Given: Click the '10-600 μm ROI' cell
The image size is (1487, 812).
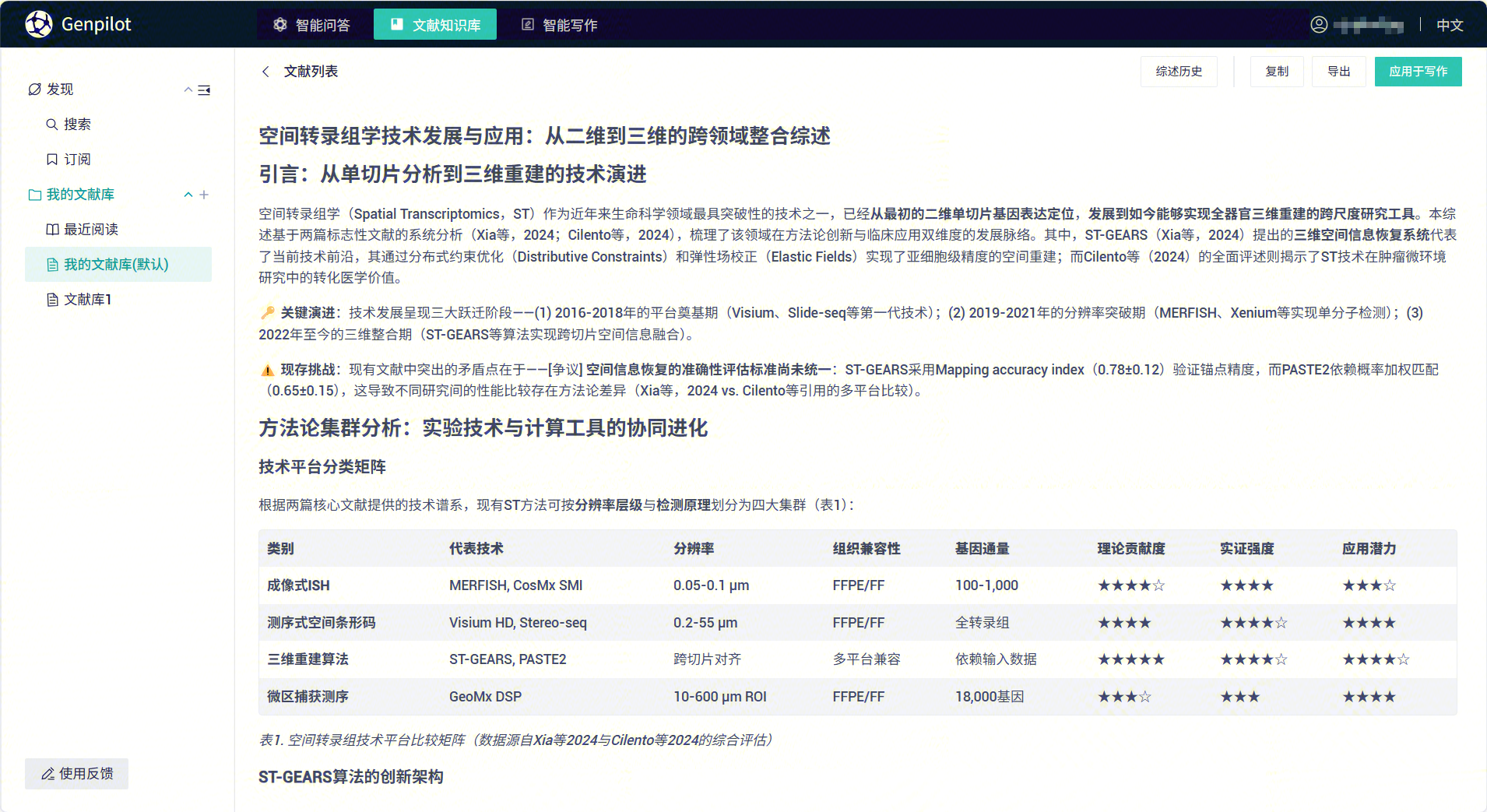Looking at the screenshot, I should tap(720, 697).
